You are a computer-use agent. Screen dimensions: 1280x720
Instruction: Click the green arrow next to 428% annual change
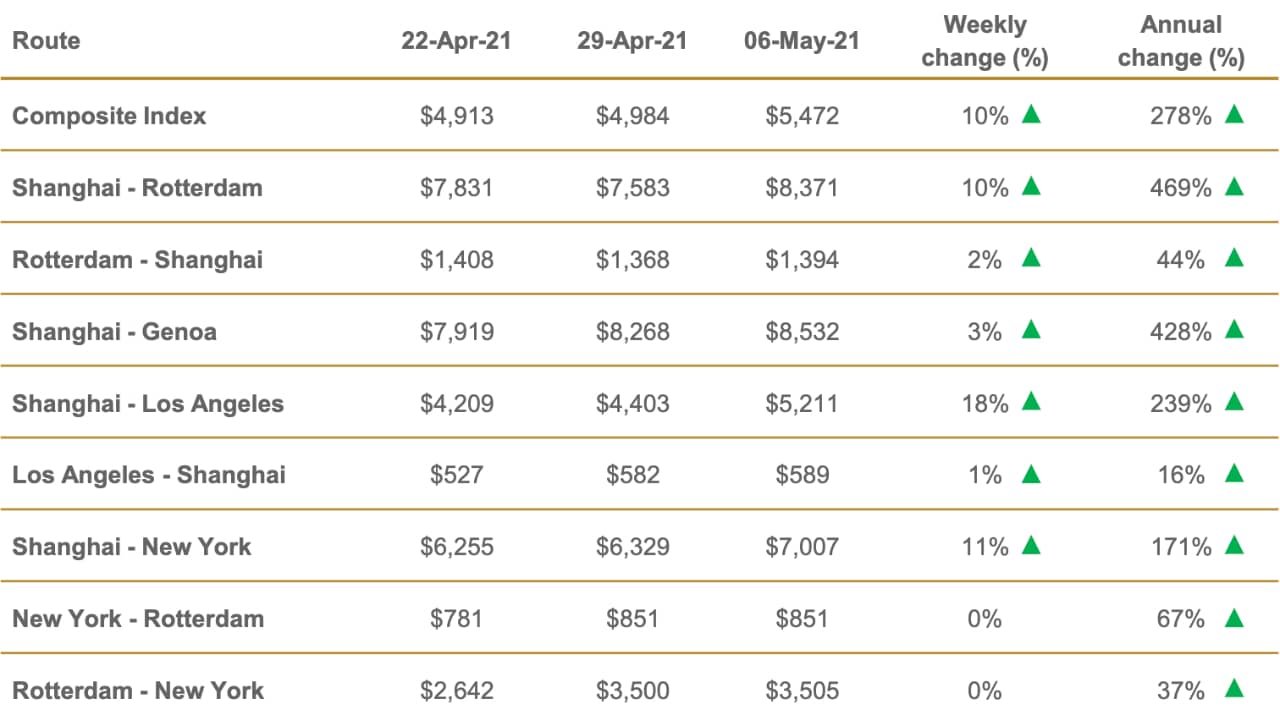coord(1234,330)
